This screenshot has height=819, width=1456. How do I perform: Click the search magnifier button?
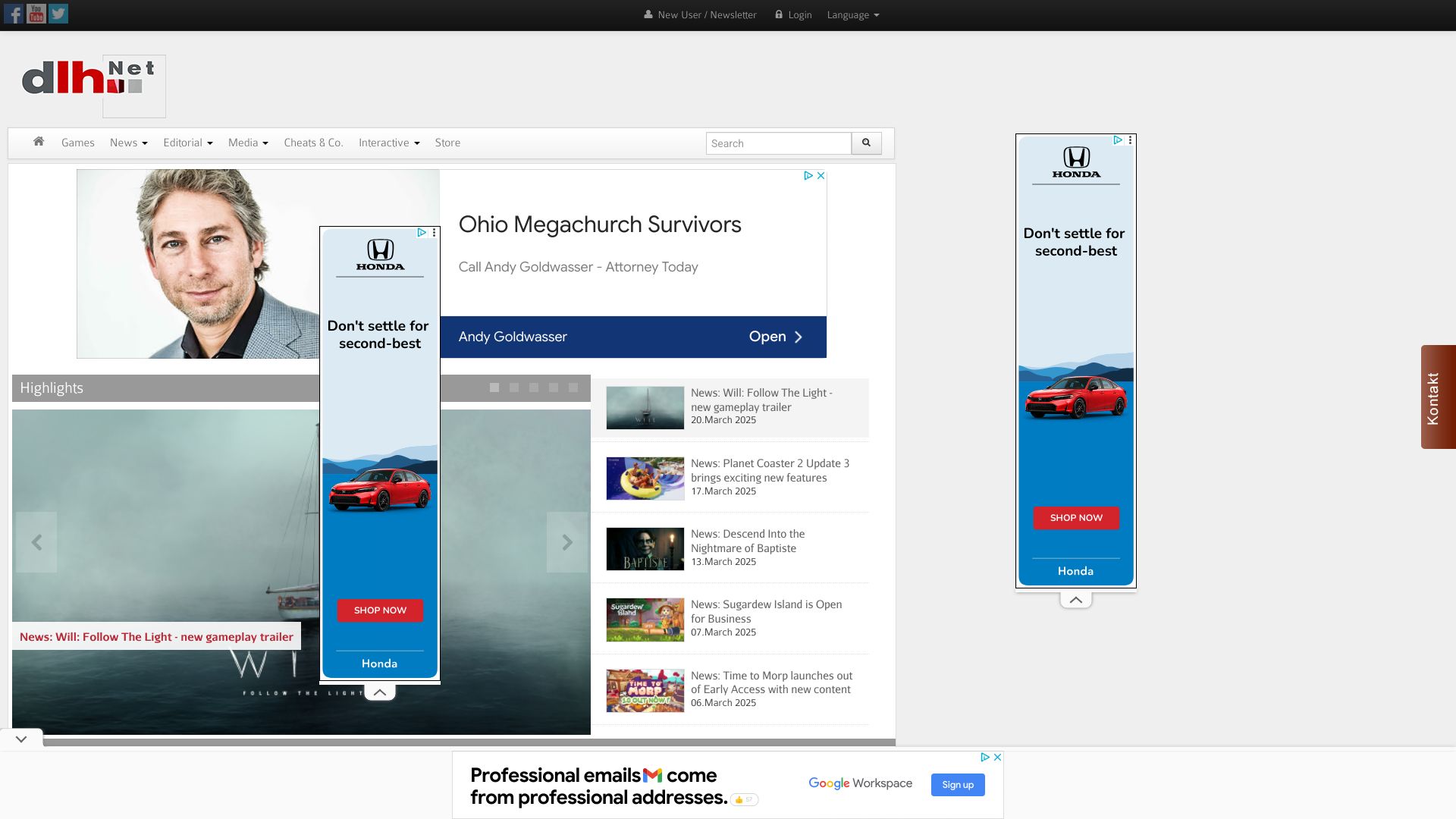point(866,143)
